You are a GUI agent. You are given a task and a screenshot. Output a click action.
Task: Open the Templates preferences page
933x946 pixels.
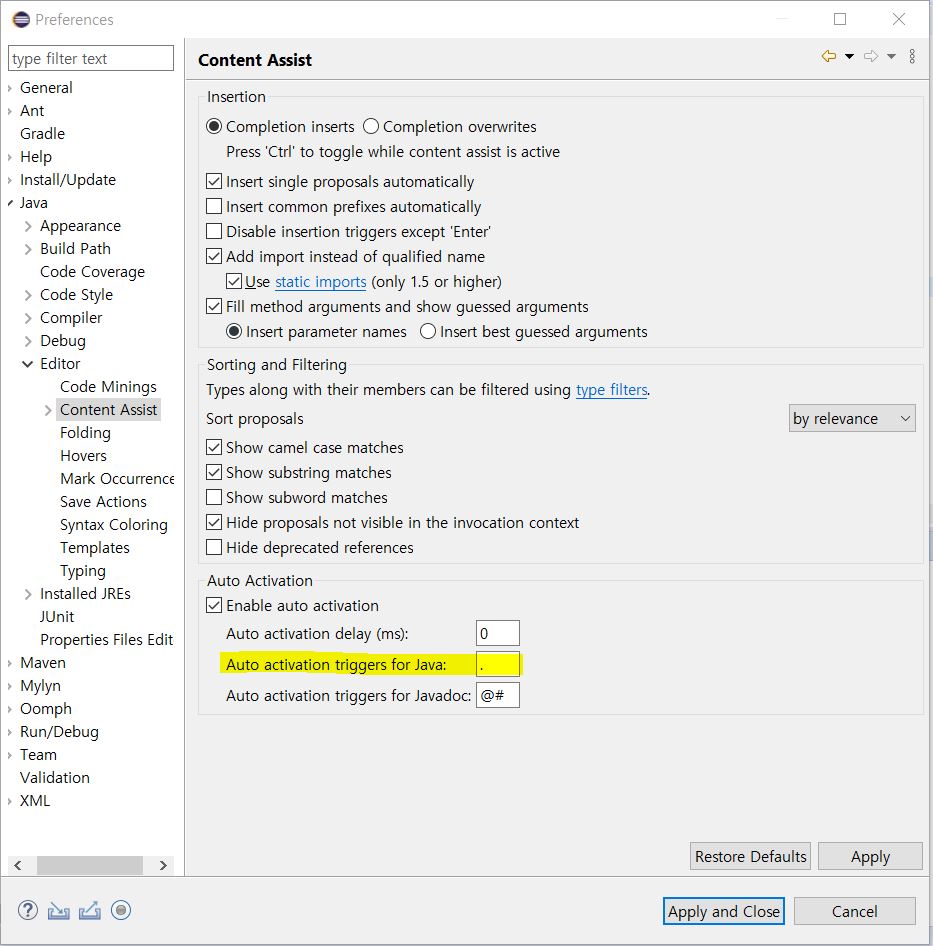coord(95,547)
